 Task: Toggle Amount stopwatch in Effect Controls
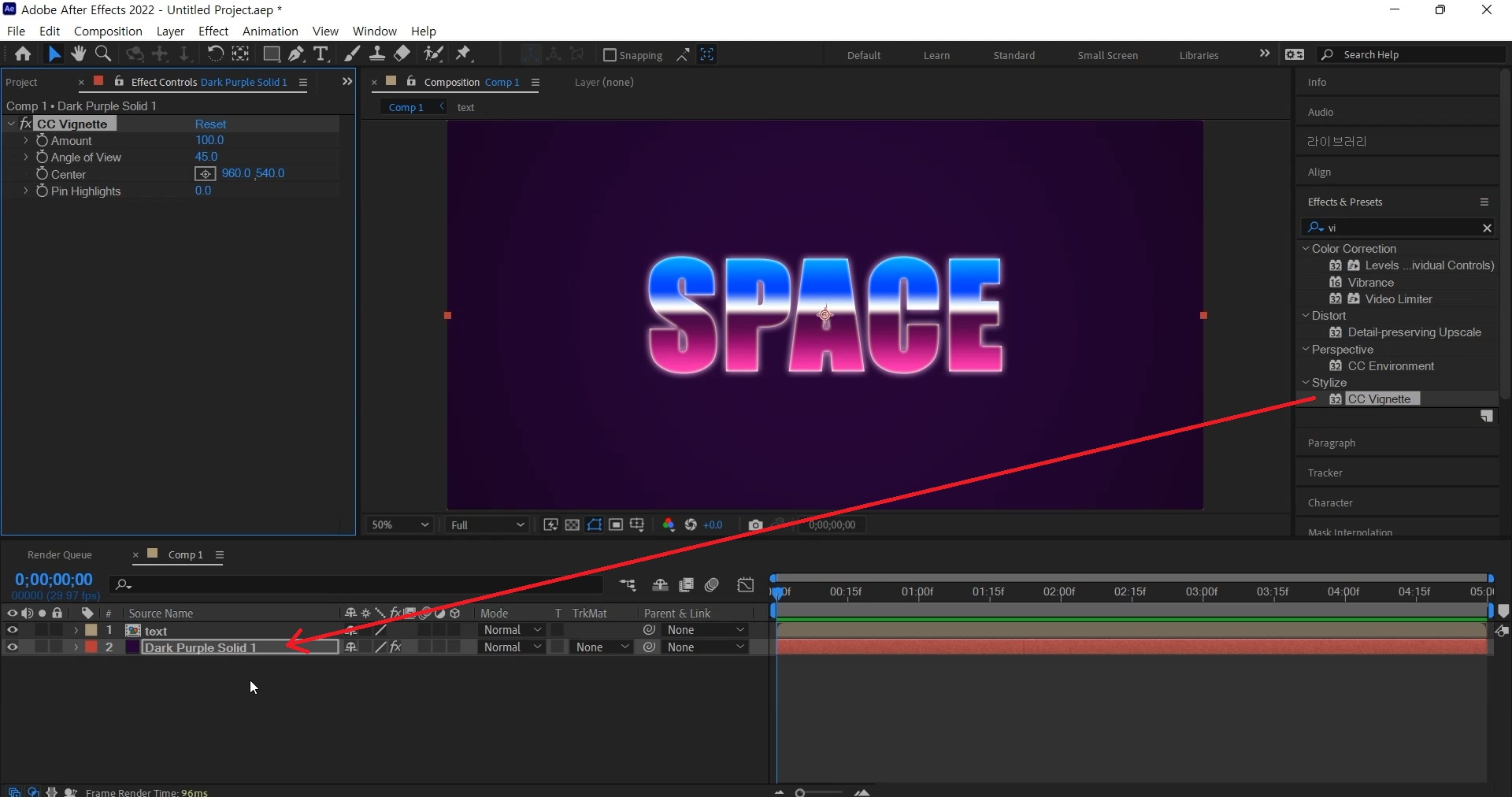pyautogui.click(x=43, y=140)
